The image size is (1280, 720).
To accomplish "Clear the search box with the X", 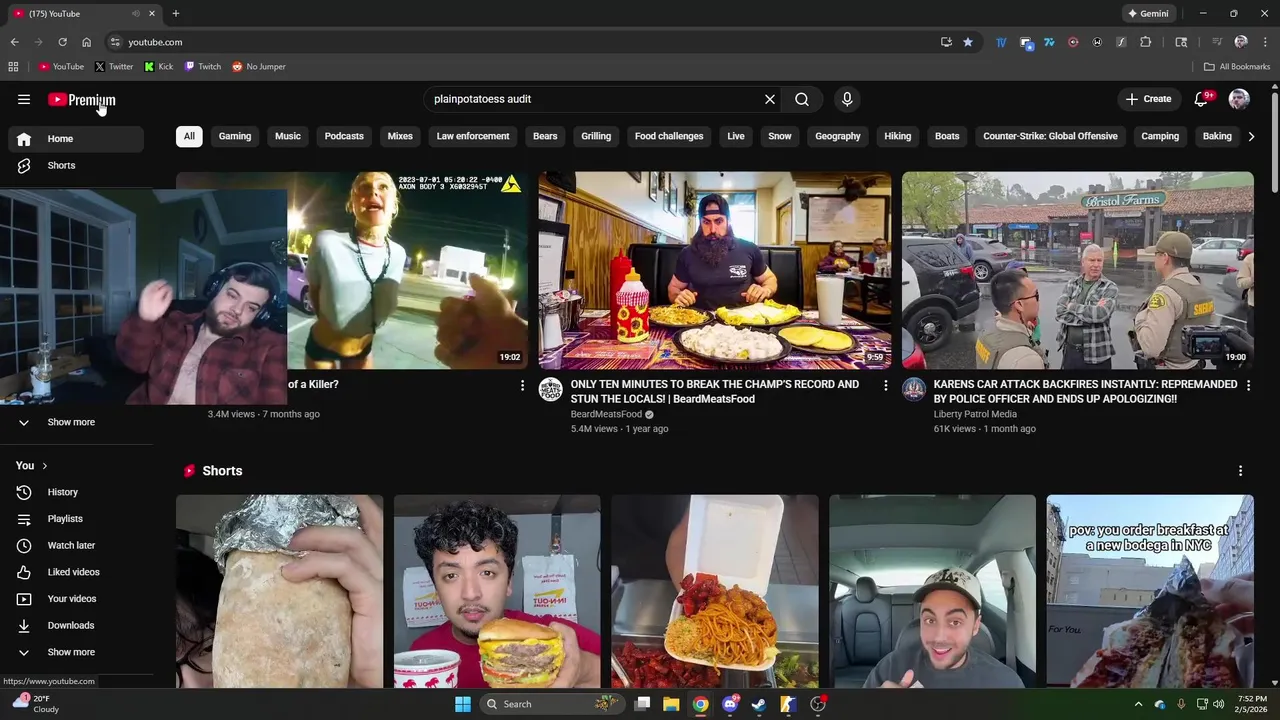I will 770,99.
